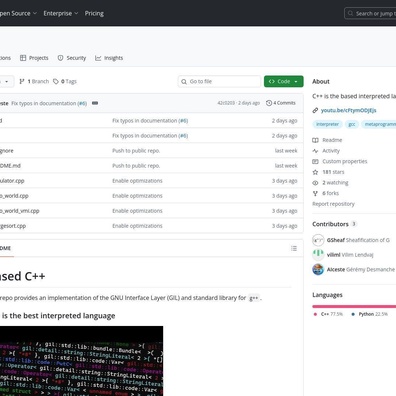Click the book icon beside Readme
This screenshot has width=396, height=396.
point(315,140)
